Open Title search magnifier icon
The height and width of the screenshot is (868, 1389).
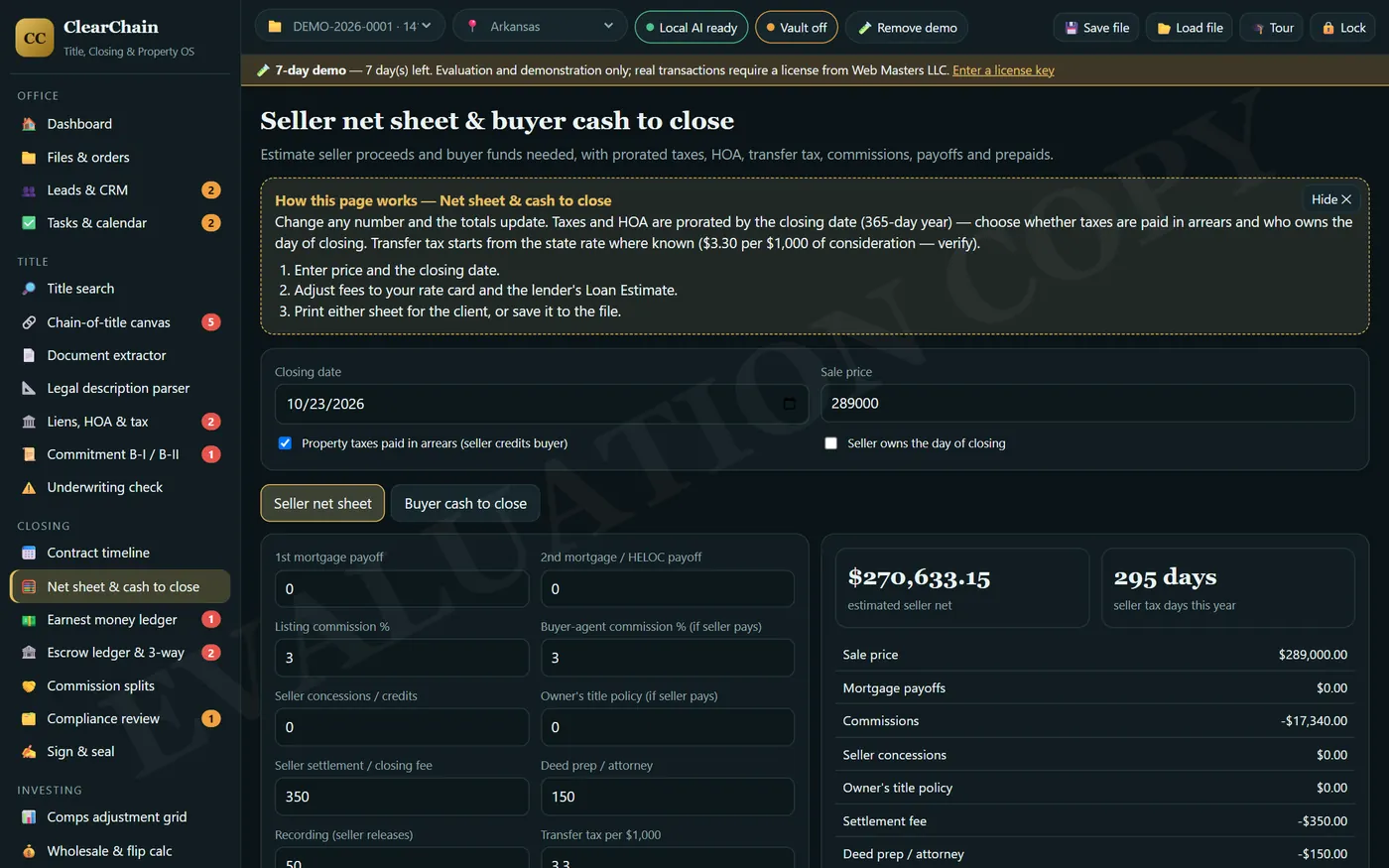point(29,289)
